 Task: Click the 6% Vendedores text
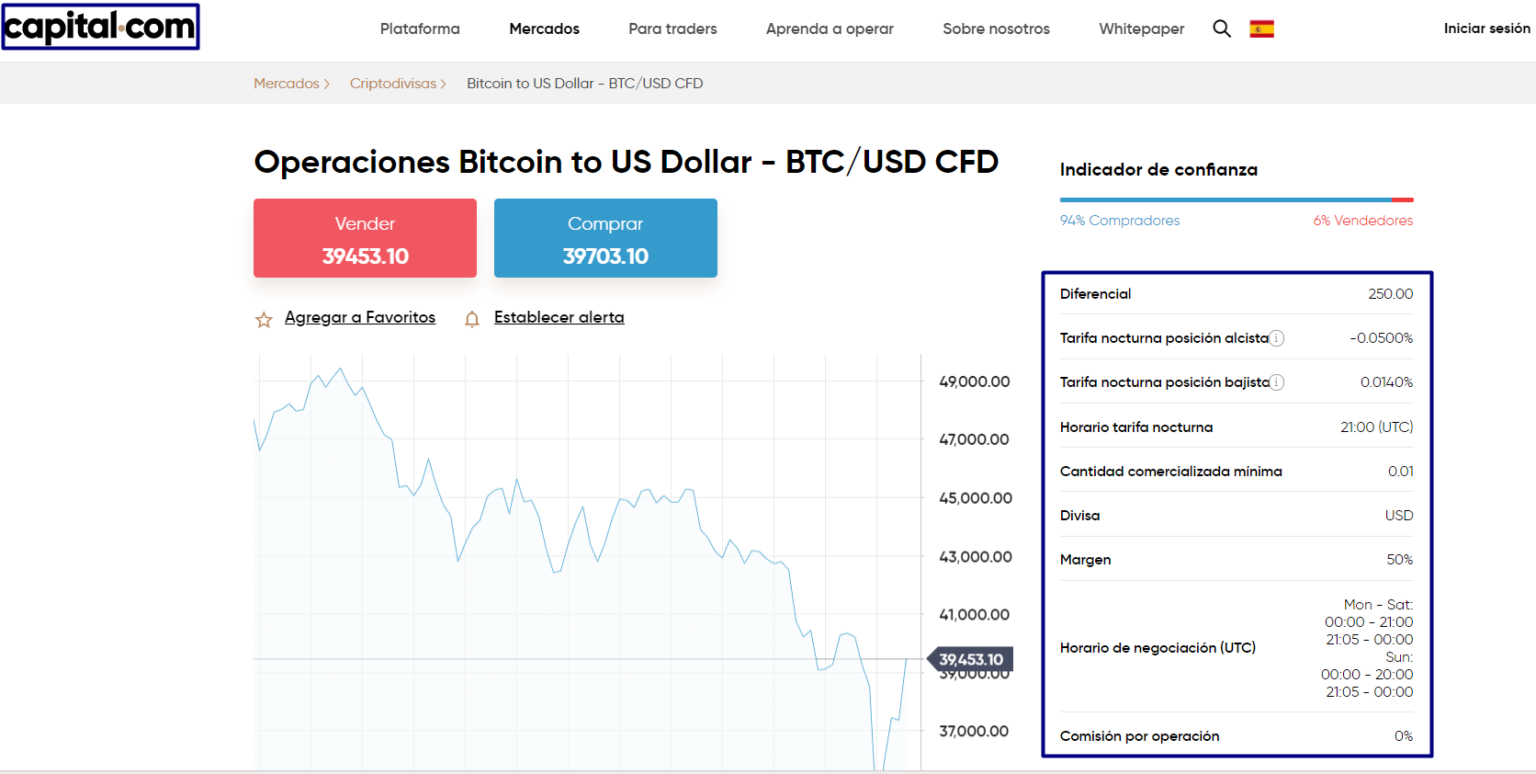point(1363,221)
